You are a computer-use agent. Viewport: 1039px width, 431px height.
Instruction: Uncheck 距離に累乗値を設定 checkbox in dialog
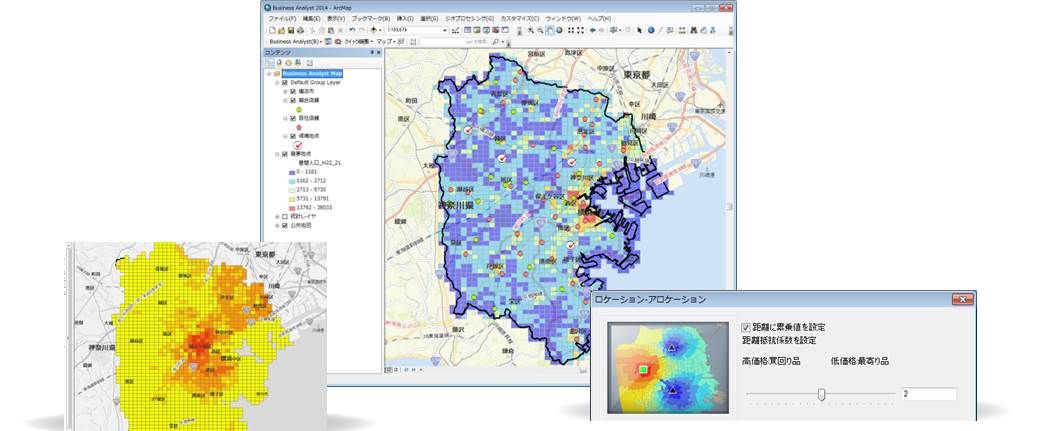click(x=746, y=328)
